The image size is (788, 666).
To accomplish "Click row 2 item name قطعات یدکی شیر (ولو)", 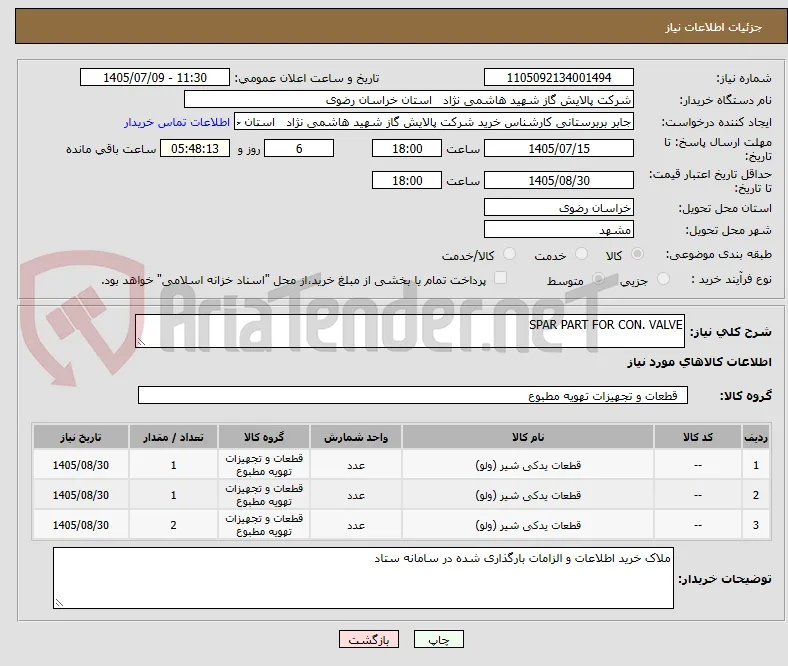I will 528,495.
